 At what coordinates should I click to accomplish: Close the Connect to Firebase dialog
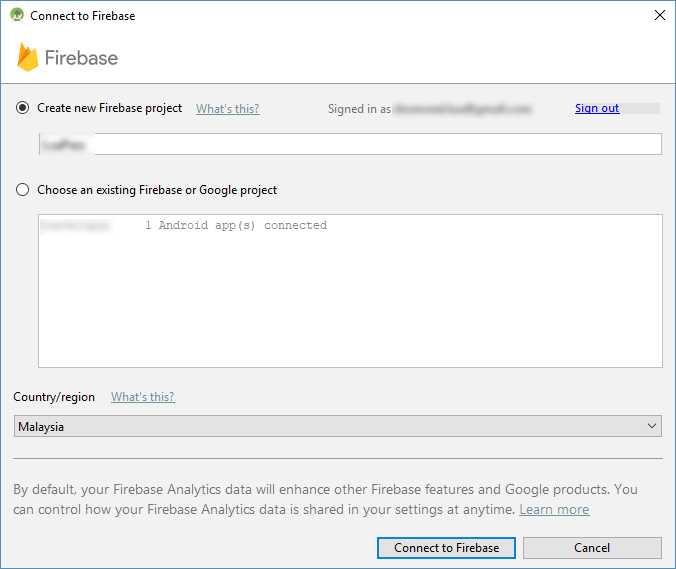click(x=660, y=16)
